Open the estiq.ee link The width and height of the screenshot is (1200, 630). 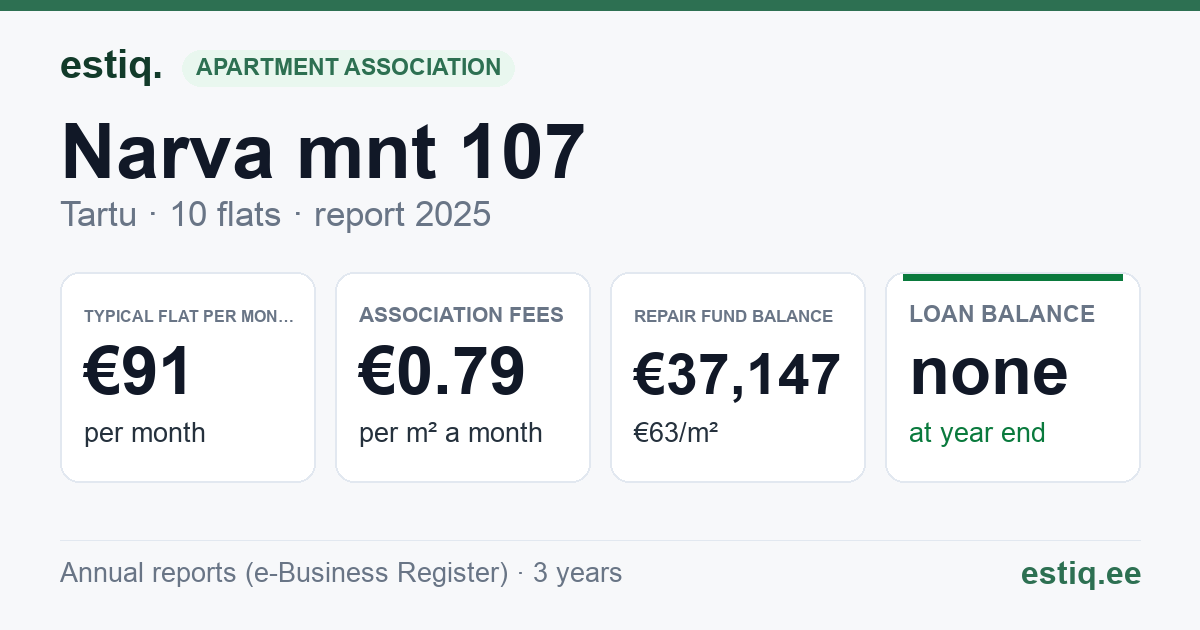click(x=1081, y=573)
